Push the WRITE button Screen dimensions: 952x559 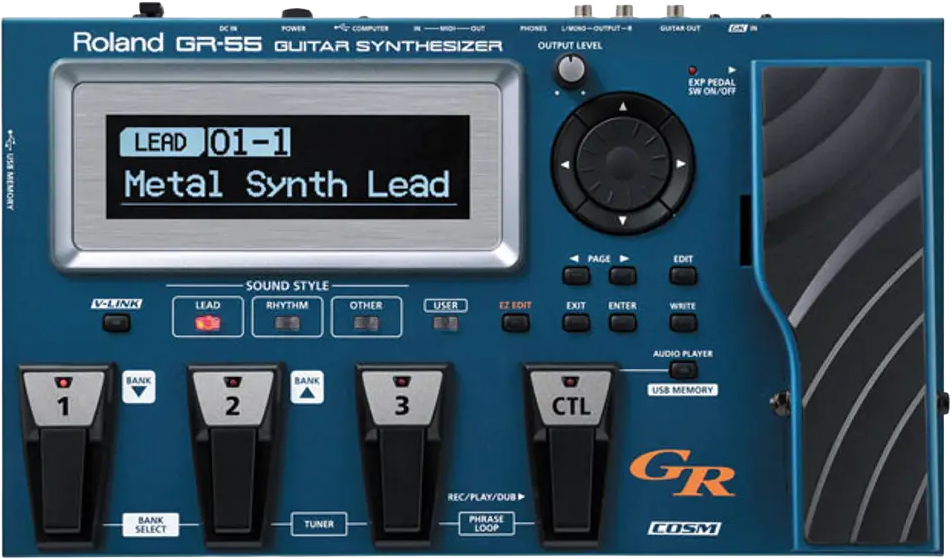coord(683,323)
